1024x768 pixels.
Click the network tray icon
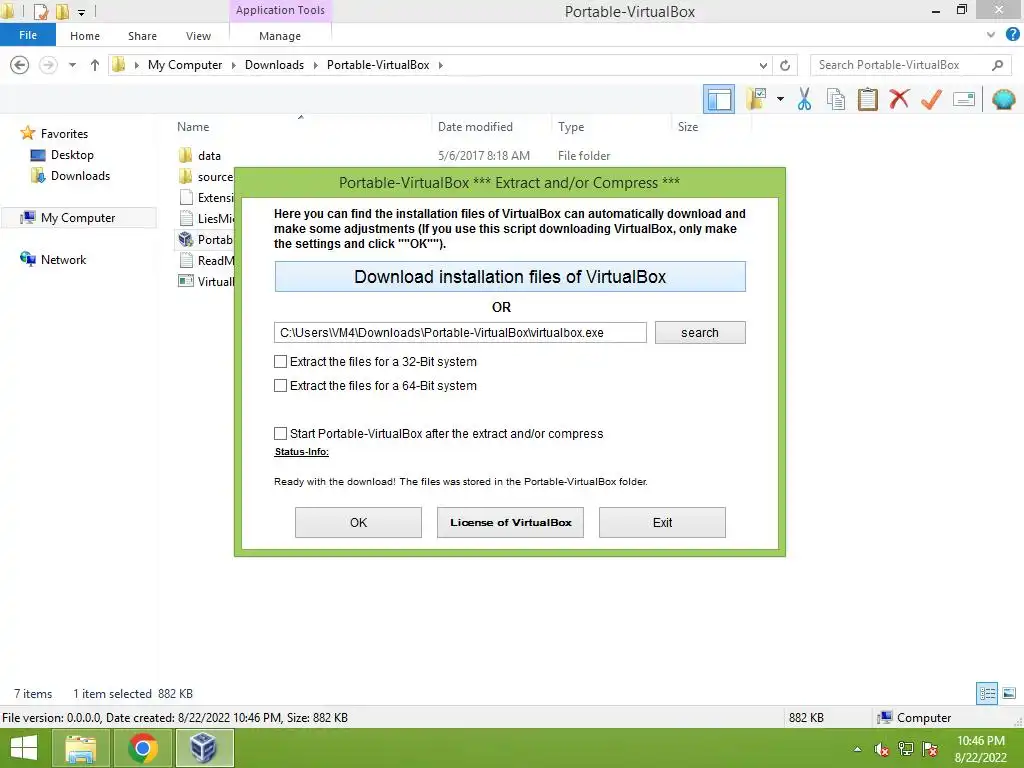906,749
